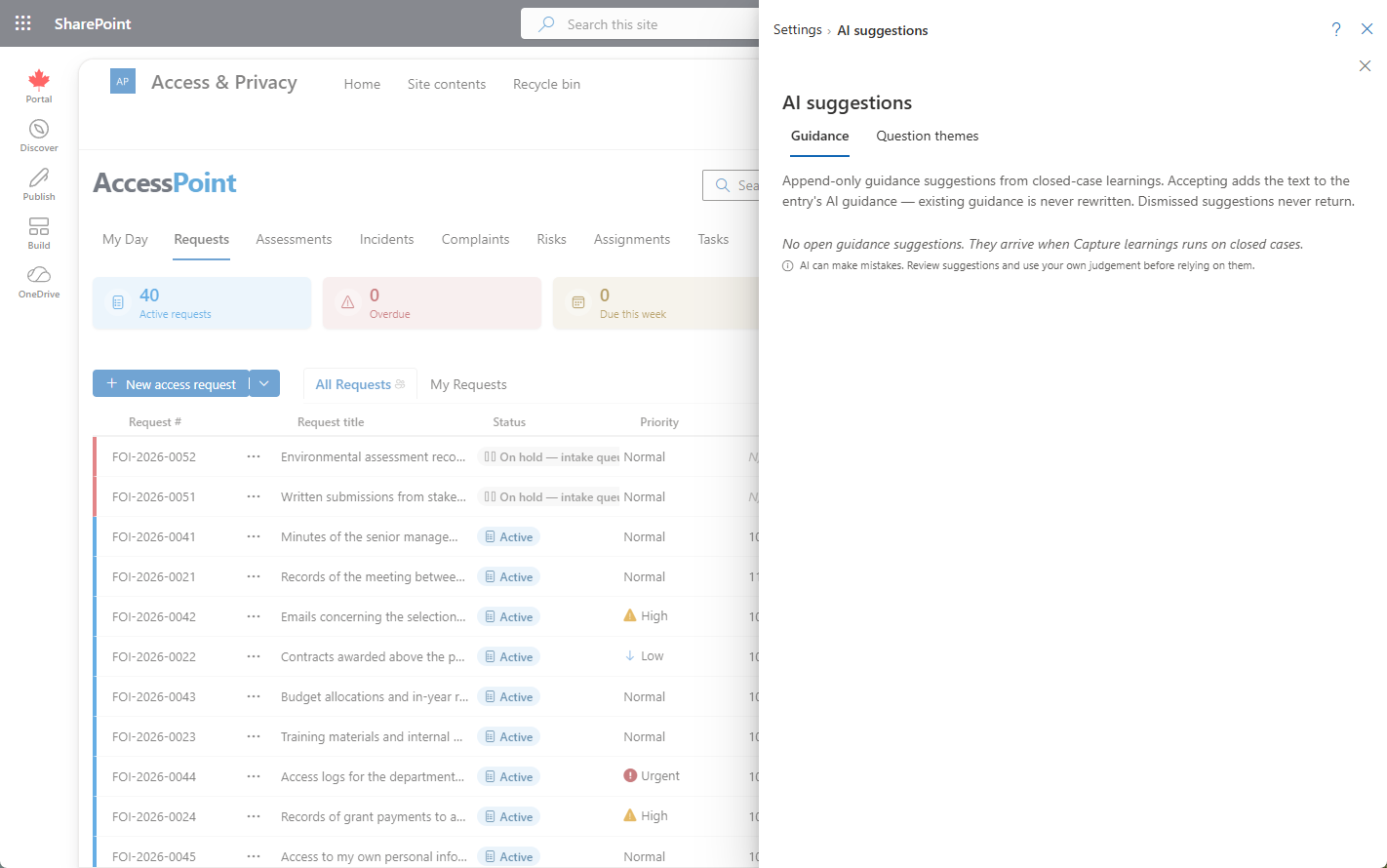Click the shared view icon beside All Requests
Image resolution: width=1387 pixels, height=868 pixels.
[400, 384]
